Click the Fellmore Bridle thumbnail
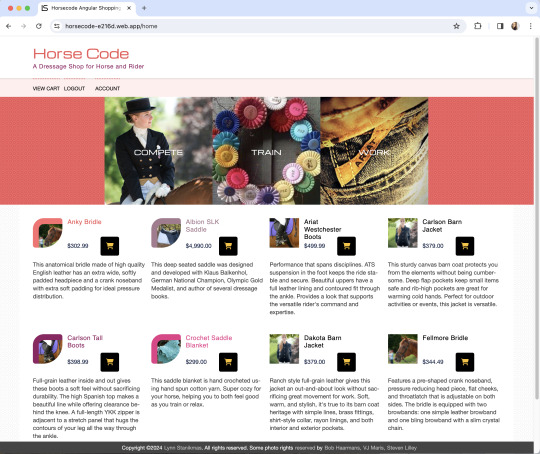 (403, 349)
